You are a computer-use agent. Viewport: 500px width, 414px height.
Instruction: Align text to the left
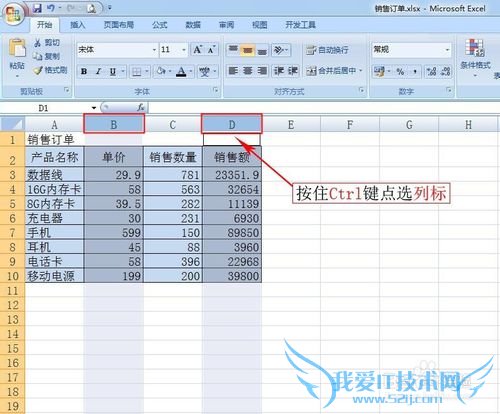233,71
